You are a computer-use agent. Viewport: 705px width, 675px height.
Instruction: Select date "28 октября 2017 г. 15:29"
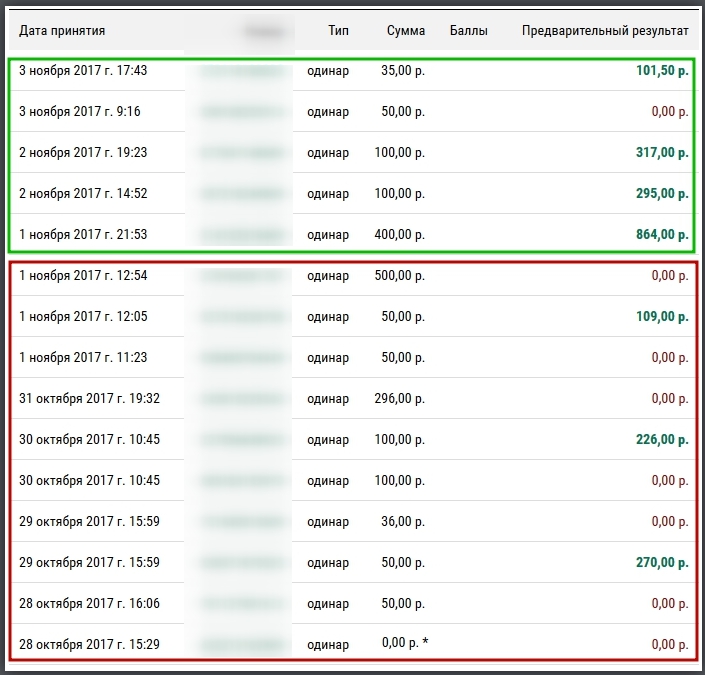(x=89, y=644)
